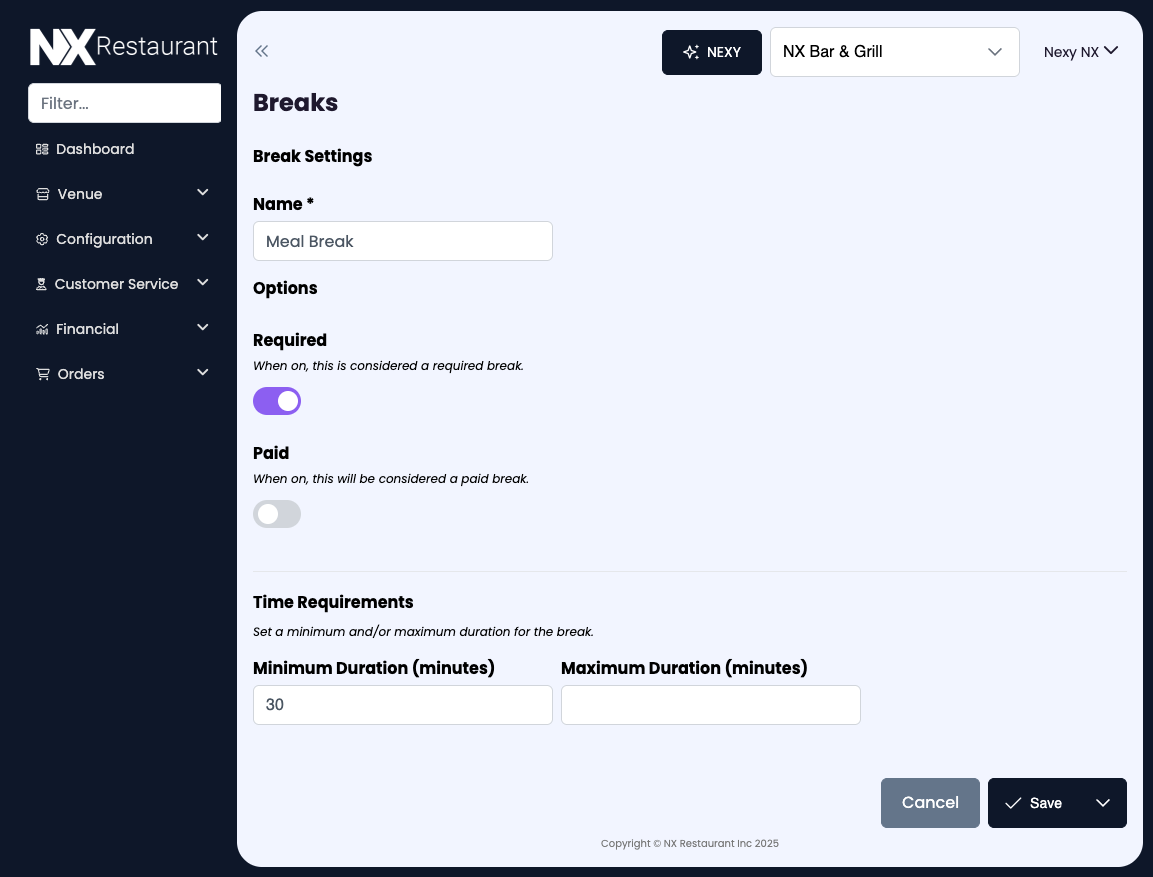1153x877 pixels.
Task: Open the Nexy NX user menu
Action: coord(1080,52)
